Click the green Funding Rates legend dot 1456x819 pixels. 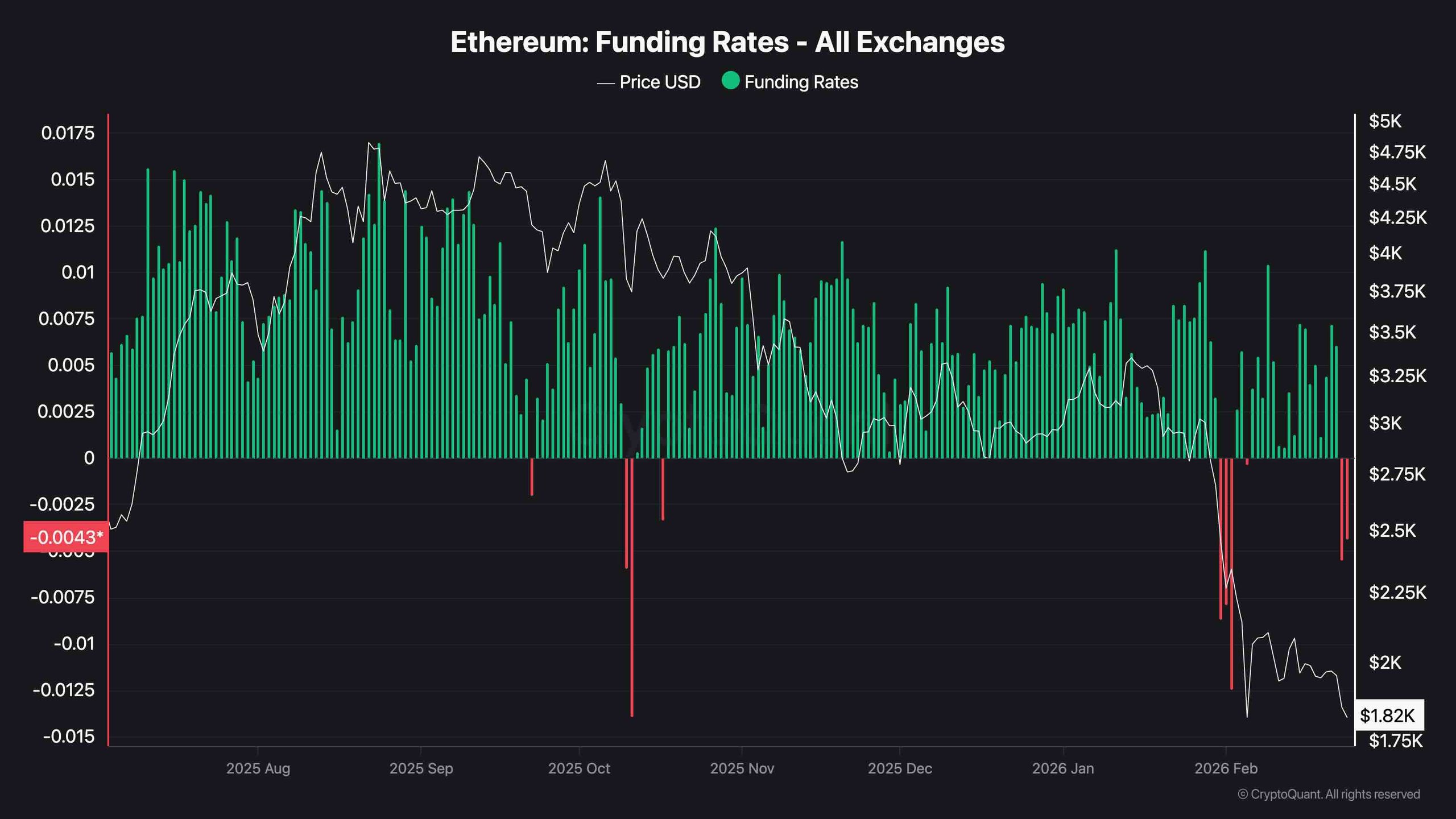click(730, 81)
